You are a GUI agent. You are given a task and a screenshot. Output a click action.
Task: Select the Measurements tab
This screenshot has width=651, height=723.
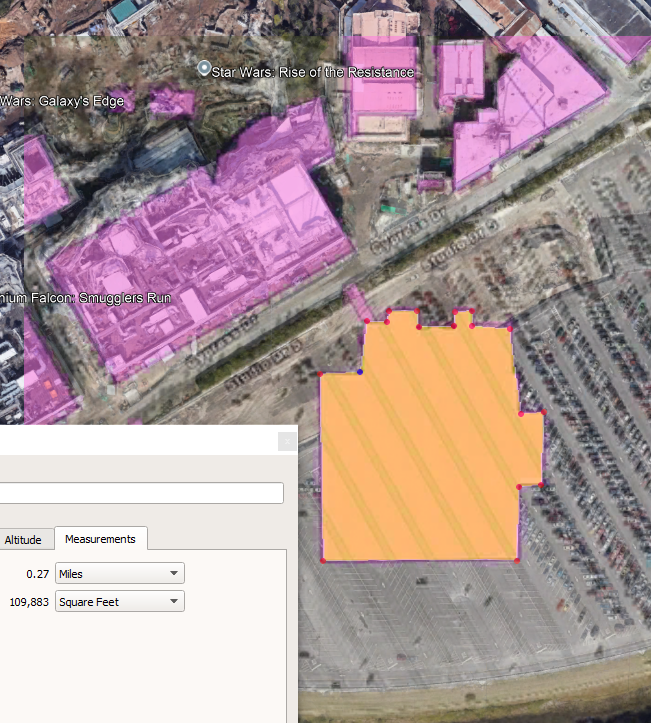100,539
